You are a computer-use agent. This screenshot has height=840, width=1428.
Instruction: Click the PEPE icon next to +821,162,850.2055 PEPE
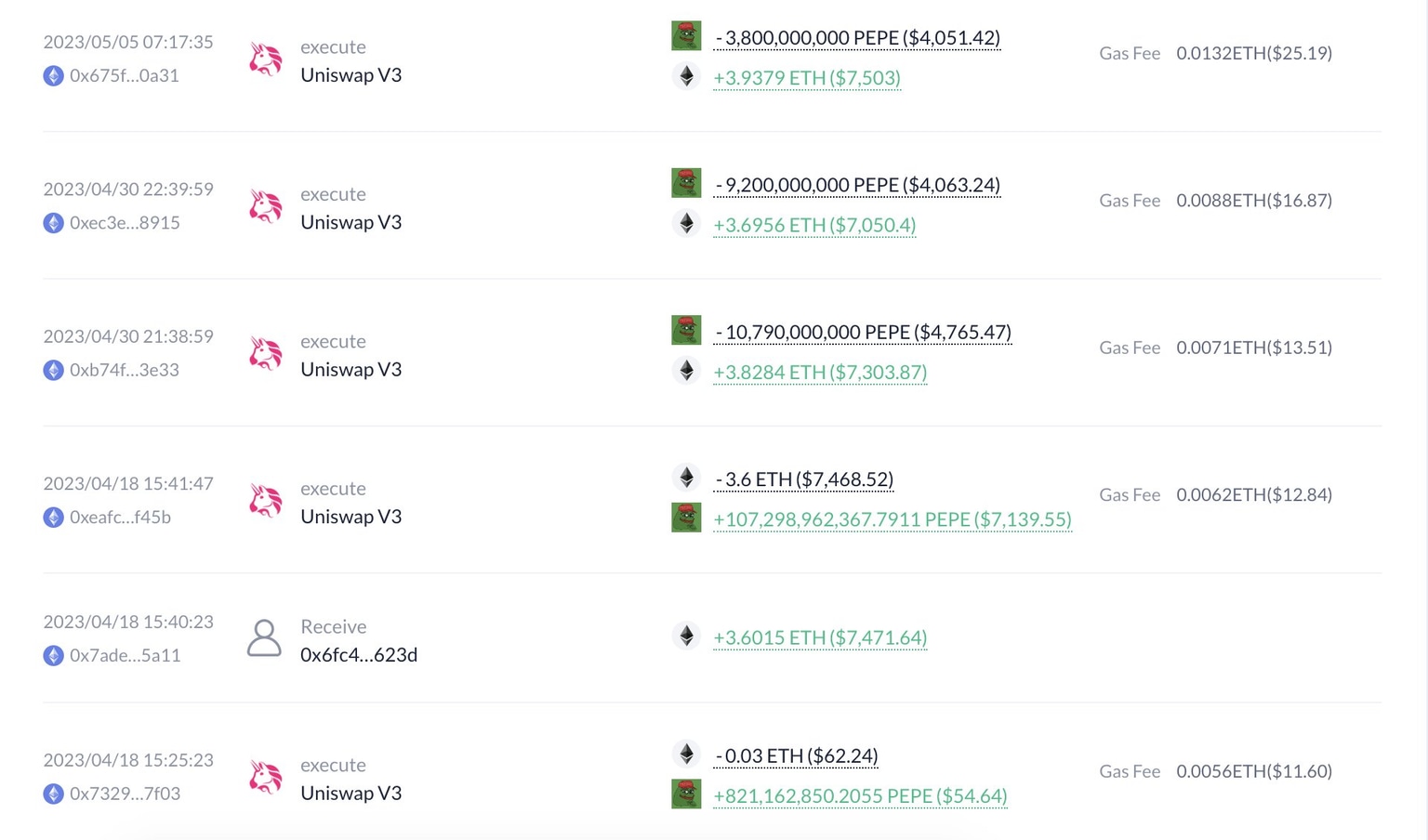tap(686, 794)
